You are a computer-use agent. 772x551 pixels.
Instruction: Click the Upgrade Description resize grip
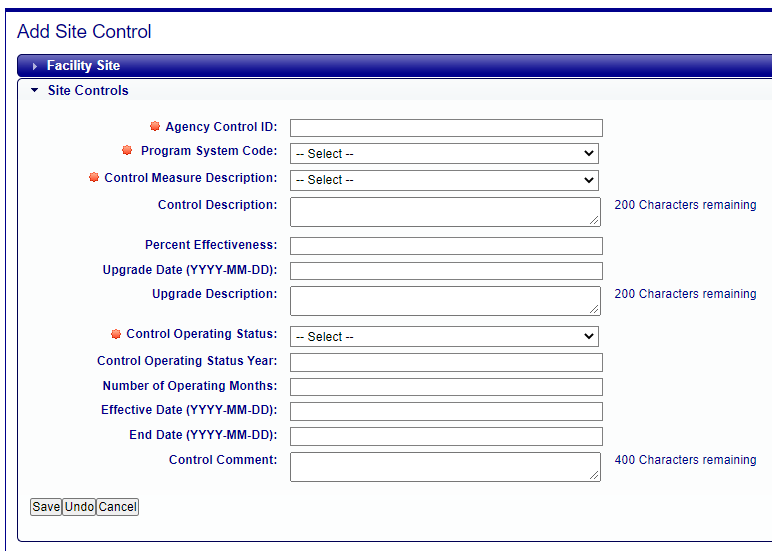point(594,309)
